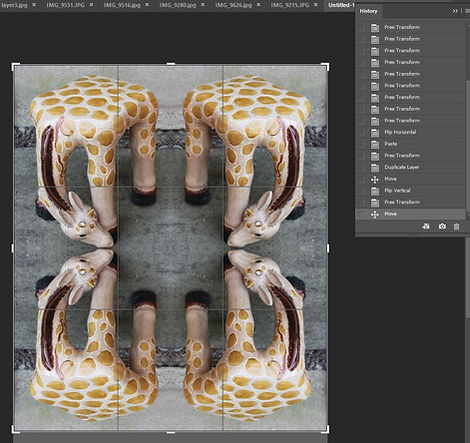
Task: Close the IMG_9626.jpg document tab
Action: click(259, 5)
